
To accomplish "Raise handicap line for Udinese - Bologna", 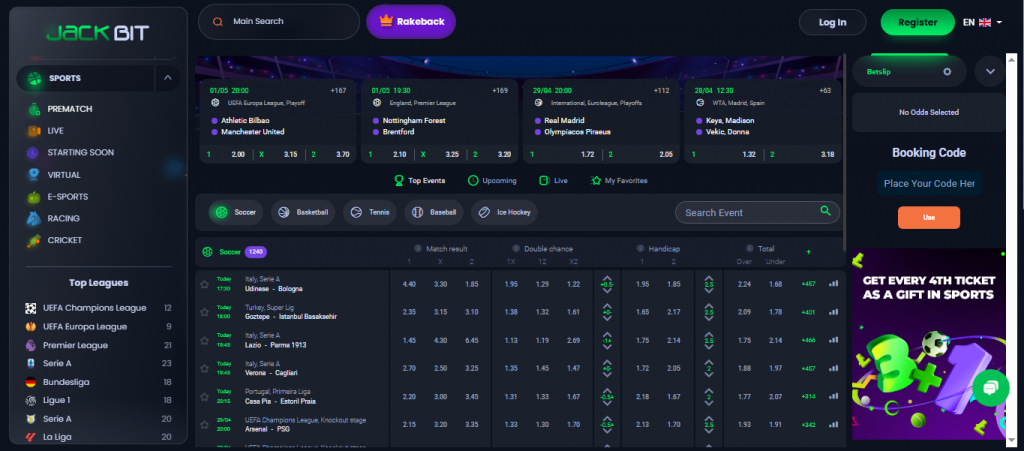I will click(x=607, y=277).
